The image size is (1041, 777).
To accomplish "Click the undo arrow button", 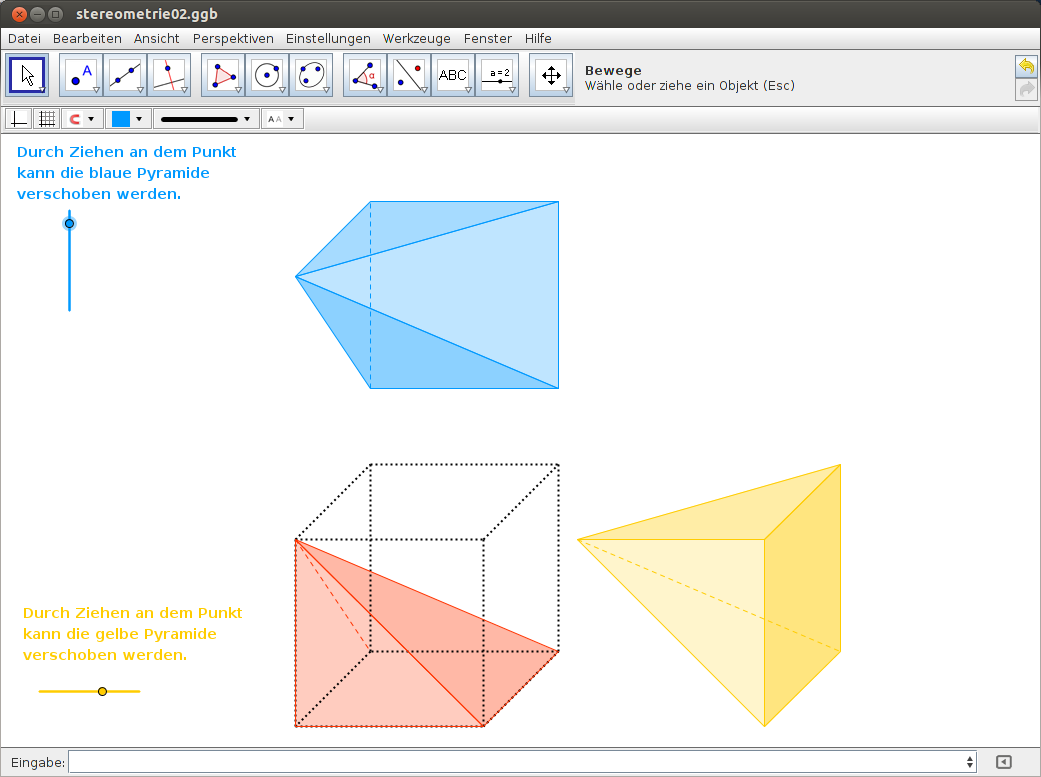I will point(1026,66).
